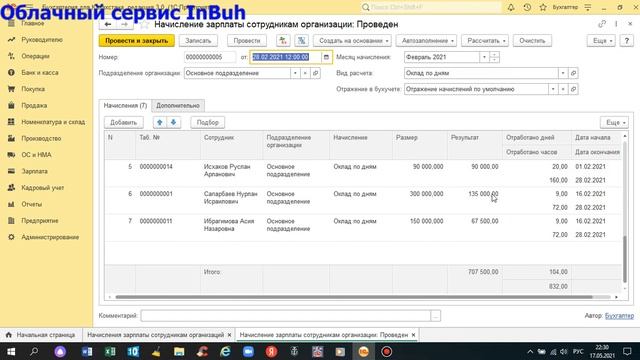640x360 pixels.
Task: Open Номенклатура и склад section
Action: click(53, 122)
